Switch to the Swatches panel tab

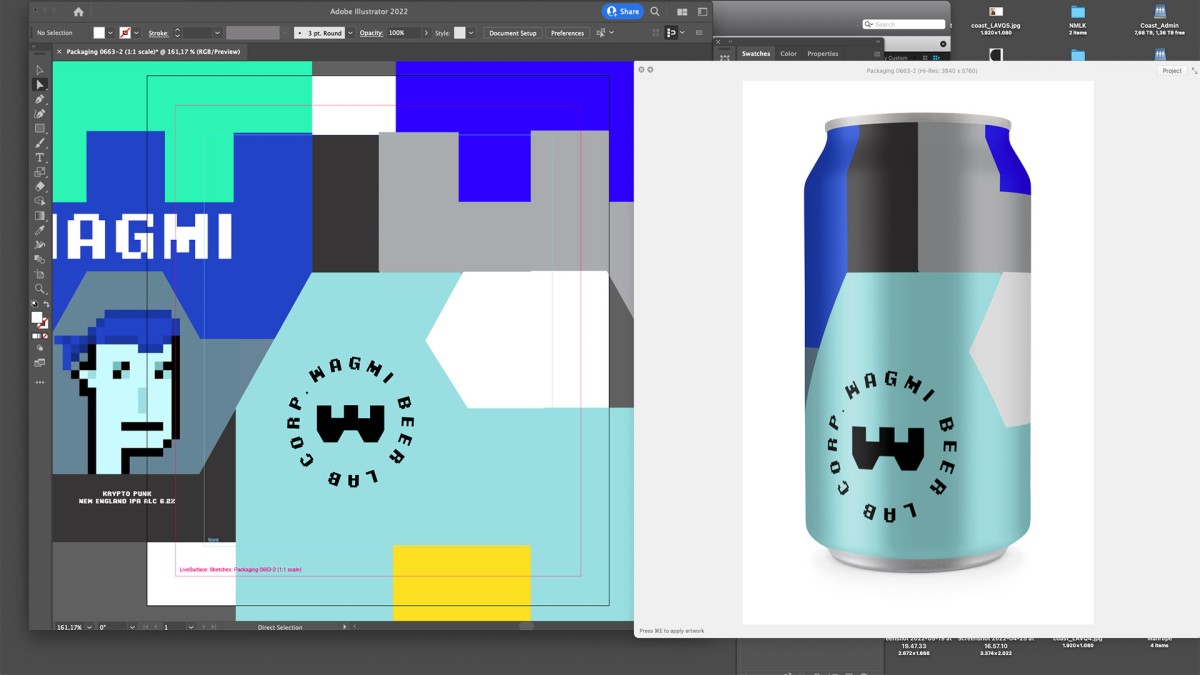(x=756, y=54)
